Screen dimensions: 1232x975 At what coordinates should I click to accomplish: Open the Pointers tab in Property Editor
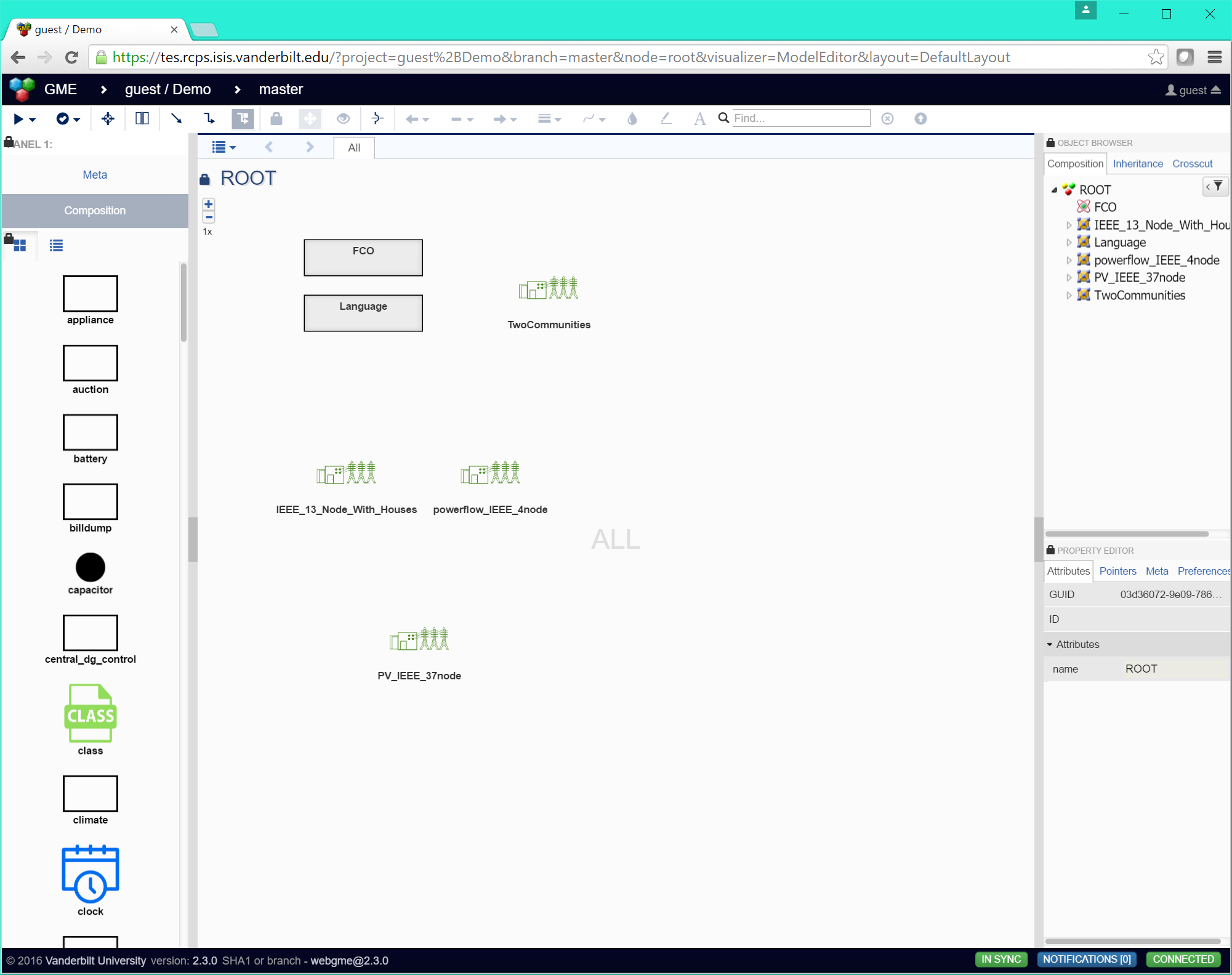(x=1117, y=571)
